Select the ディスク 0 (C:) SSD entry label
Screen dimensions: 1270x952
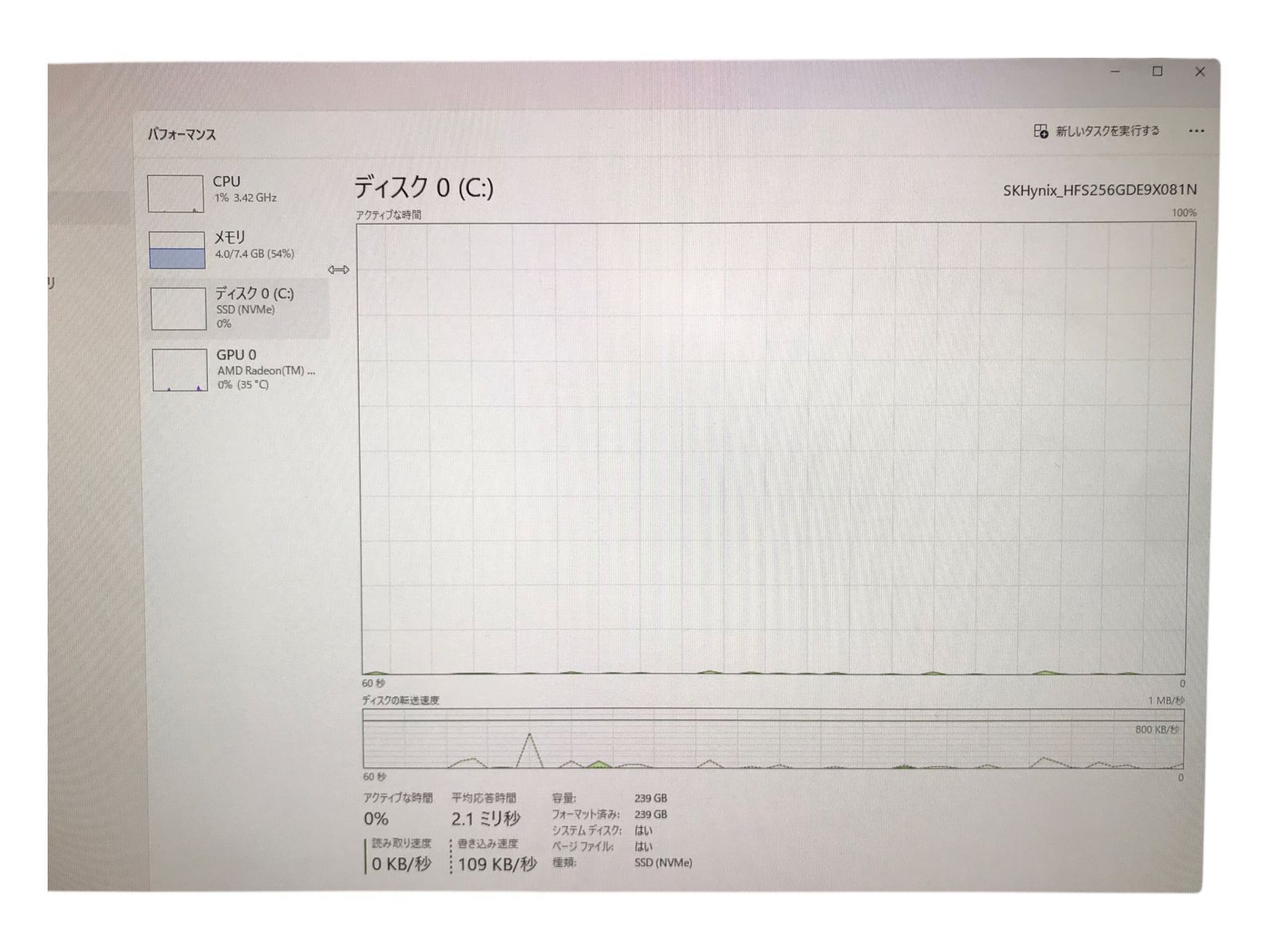254,307
